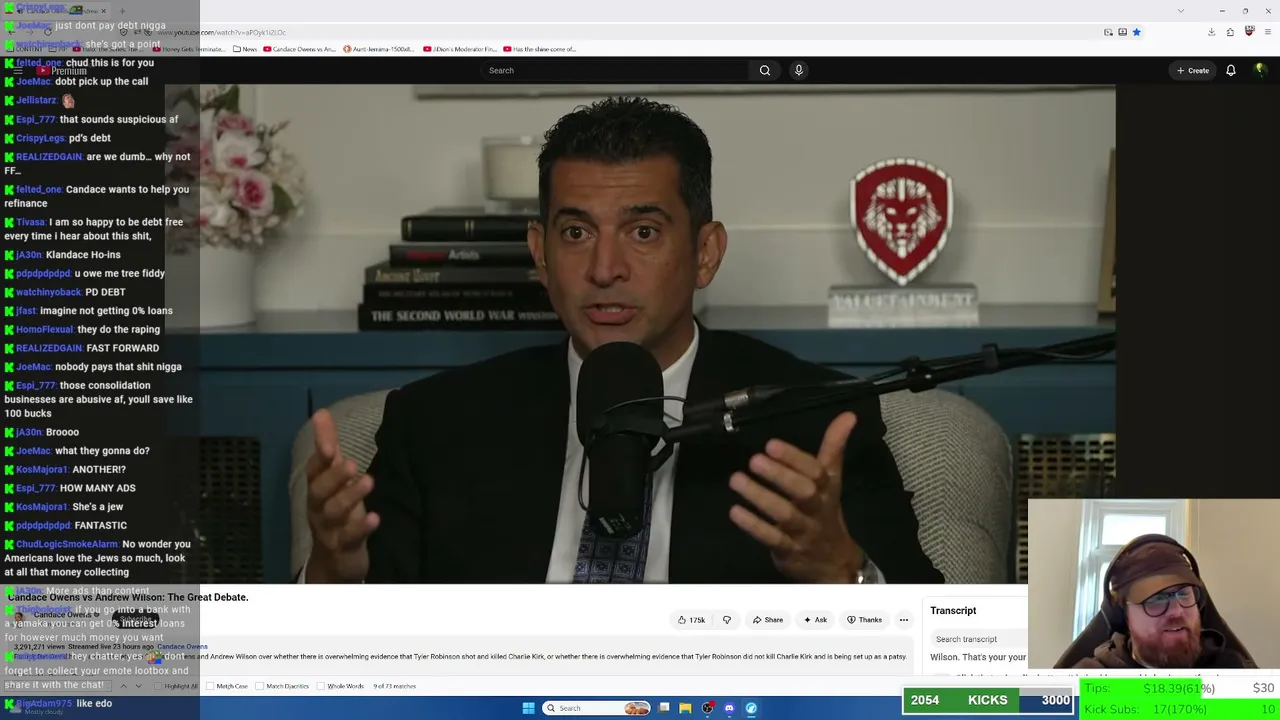1280x720 pixels.
Task: Open the News bookmarks folder
Action: [245, 49]
